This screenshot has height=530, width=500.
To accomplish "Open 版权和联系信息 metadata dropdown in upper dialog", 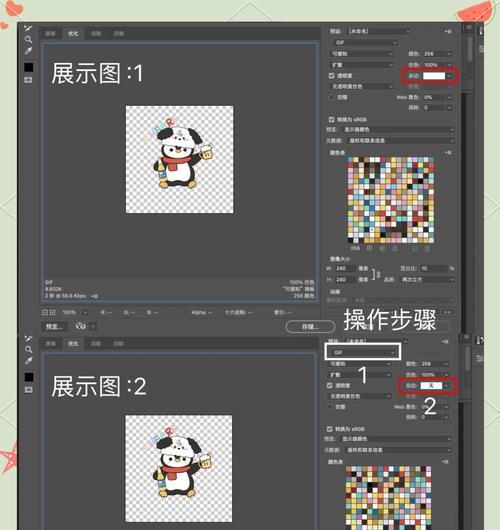I will point(401,141).
